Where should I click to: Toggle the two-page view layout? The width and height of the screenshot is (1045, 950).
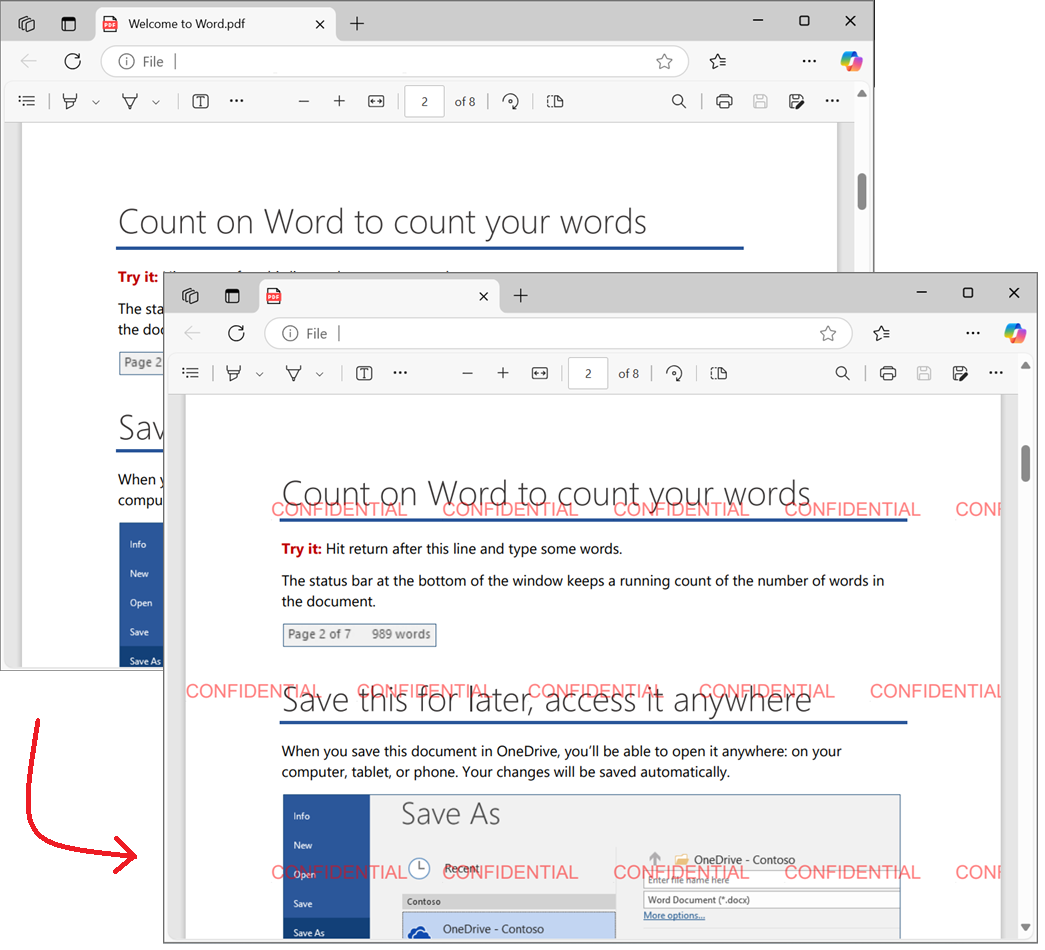[718, 373]
